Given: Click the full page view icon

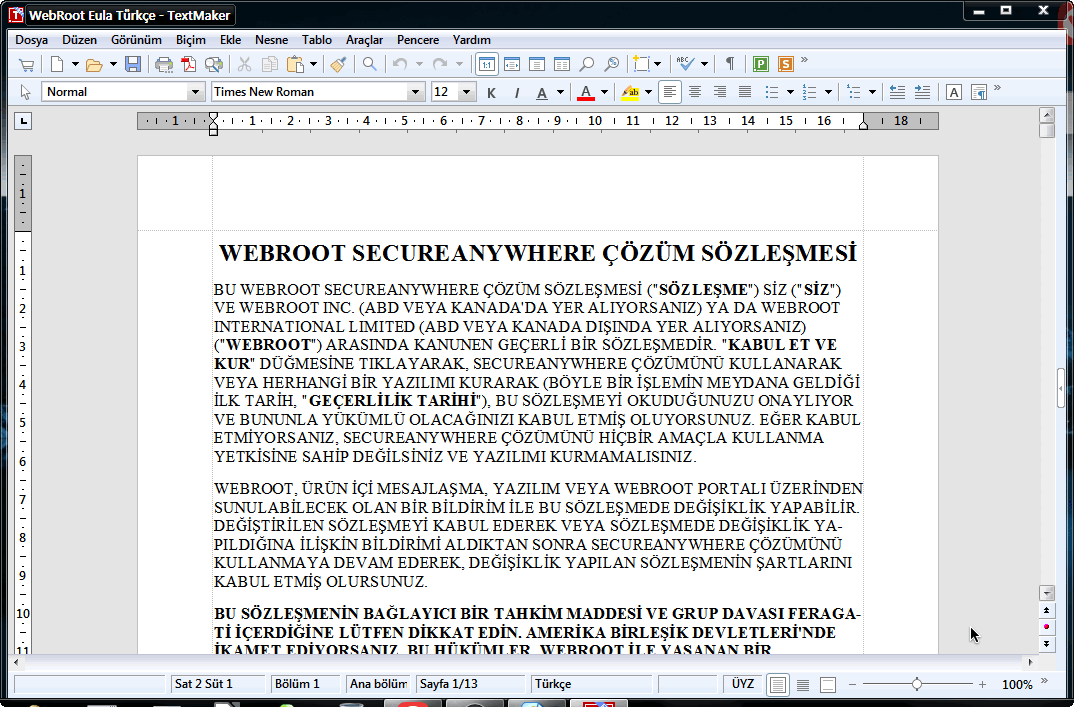Looking at the screenshot, I should pyautogui.click(x=537, y=64).
